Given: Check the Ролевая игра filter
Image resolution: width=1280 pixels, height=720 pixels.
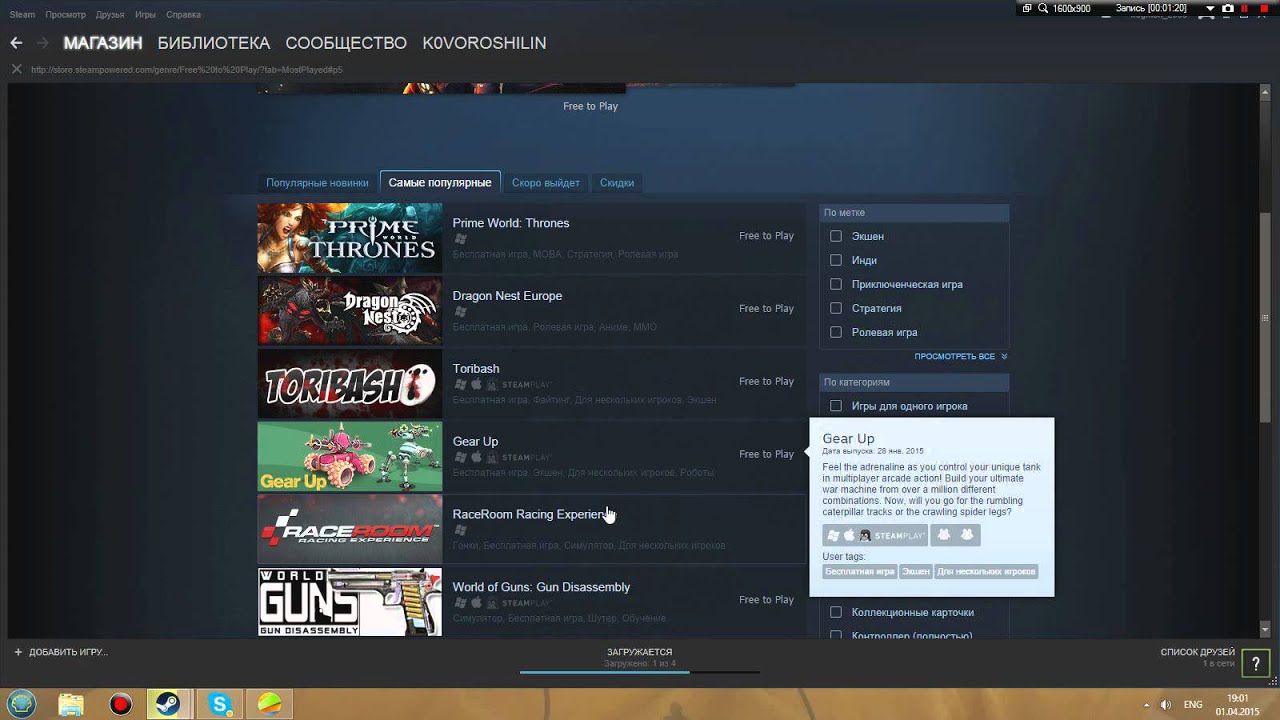Looking at the screenshot, I should coord(836,332).
